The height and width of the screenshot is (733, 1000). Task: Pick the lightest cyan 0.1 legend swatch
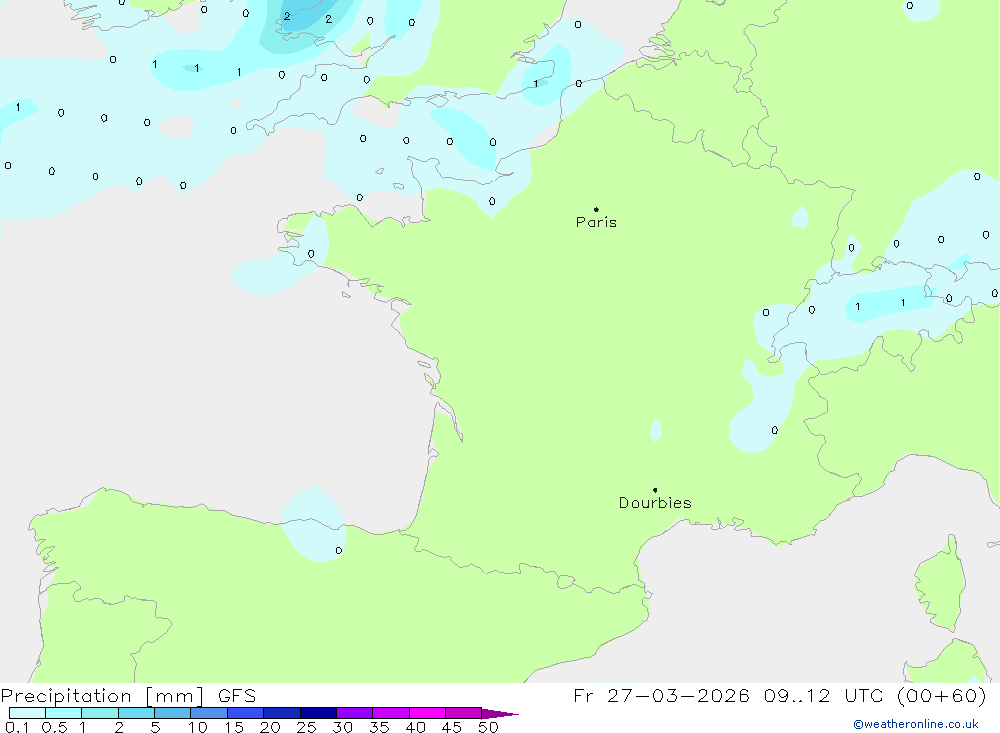[27, 713]
